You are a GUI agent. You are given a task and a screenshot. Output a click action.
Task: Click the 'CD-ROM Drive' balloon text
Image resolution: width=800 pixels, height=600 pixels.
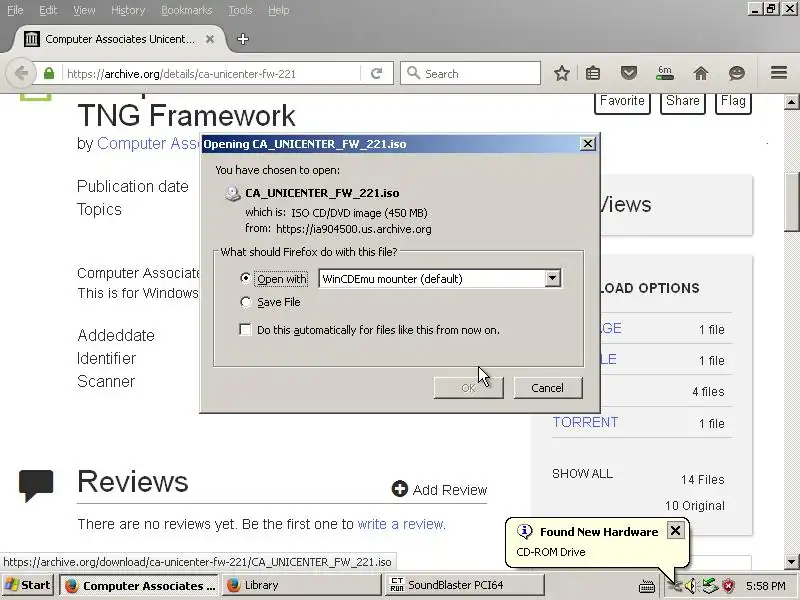coord(551,552)
